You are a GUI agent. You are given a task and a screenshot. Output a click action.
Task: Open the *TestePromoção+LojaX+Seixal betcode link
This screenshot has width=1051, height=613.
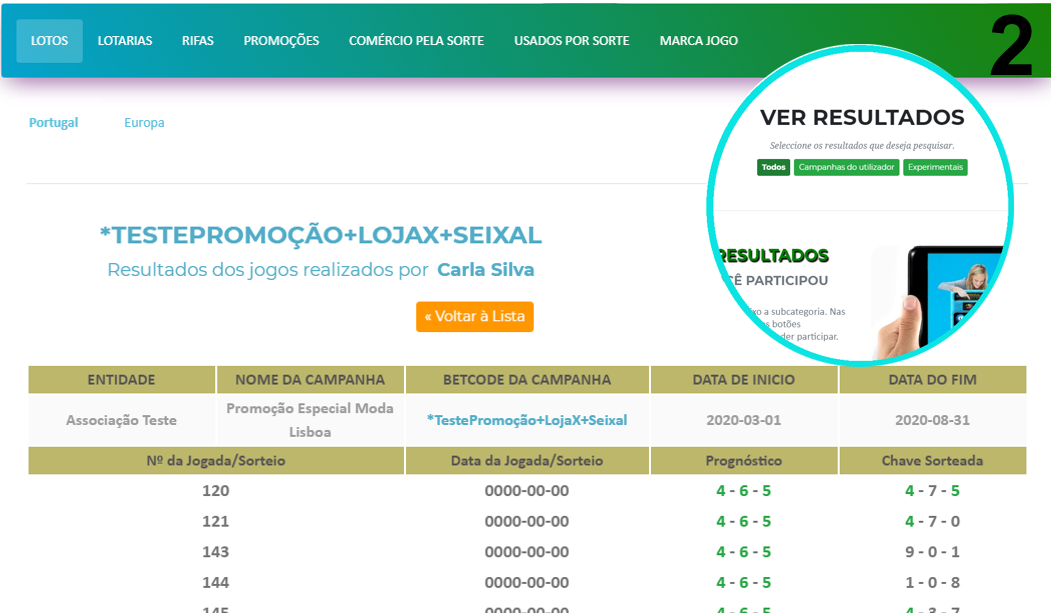click(527, 420)
